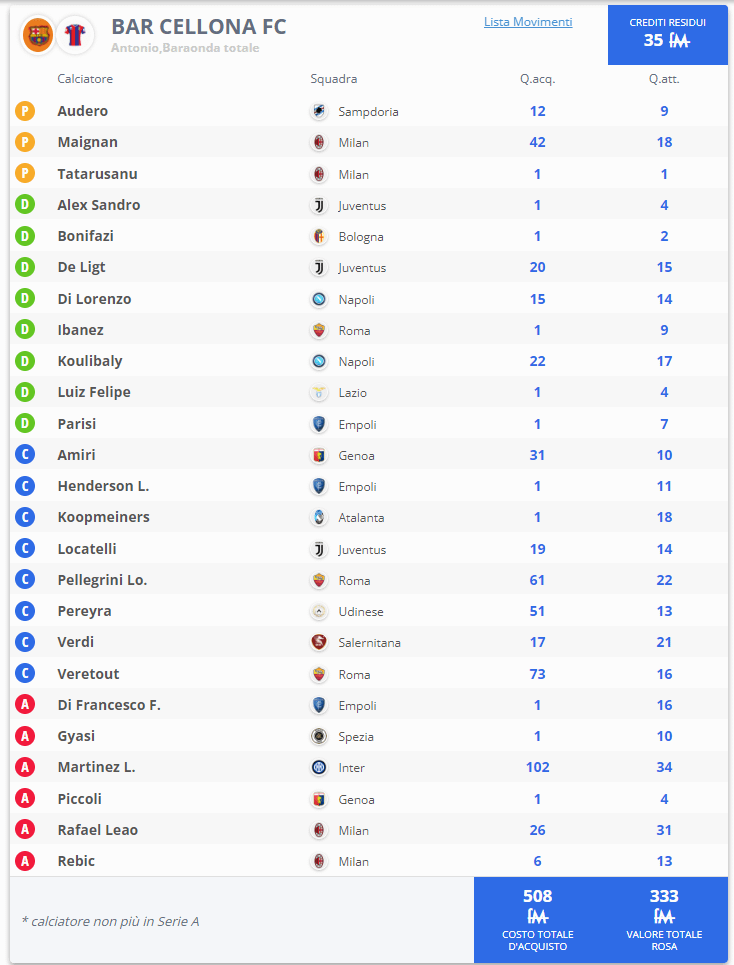
Task: Click the Inter crest next to Martinez L.
Action: tap(319, 767)
